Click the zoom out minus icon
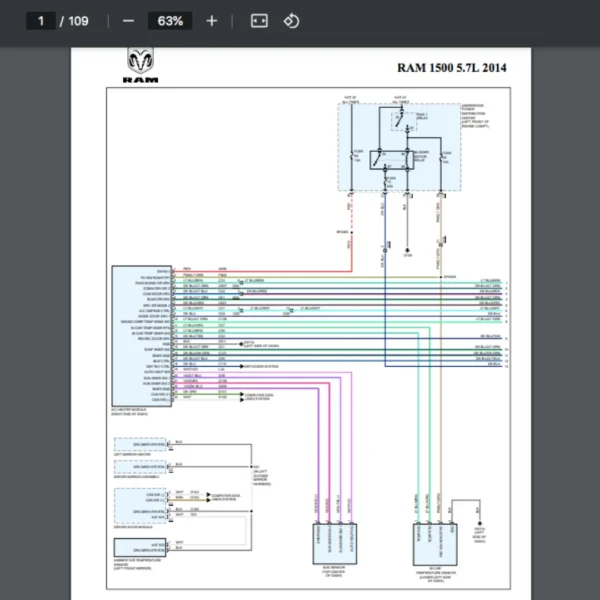The image size is (600, 600). coord(128,21)
